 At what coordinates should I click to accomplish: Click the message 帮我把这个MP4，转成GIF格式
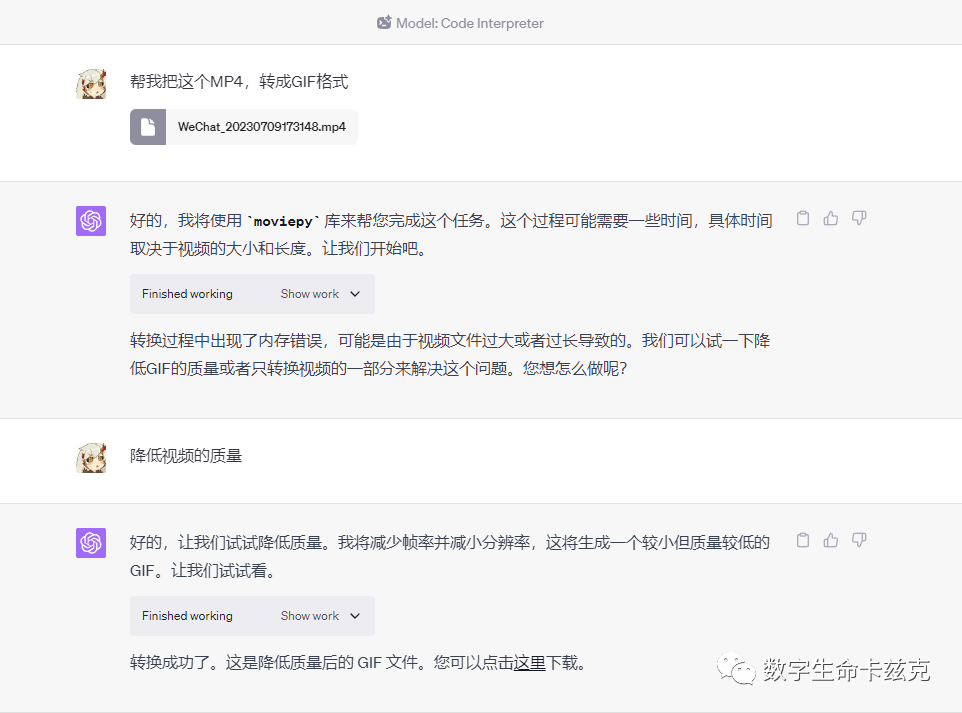(x=239, y=82)
